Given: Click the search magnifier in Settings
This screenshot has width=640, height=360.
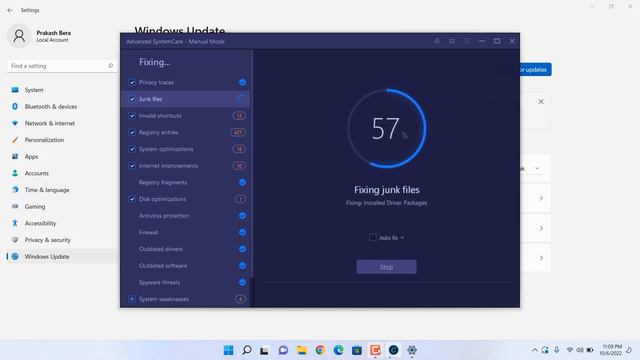Looking at the screenshot, I should [110, 66].
